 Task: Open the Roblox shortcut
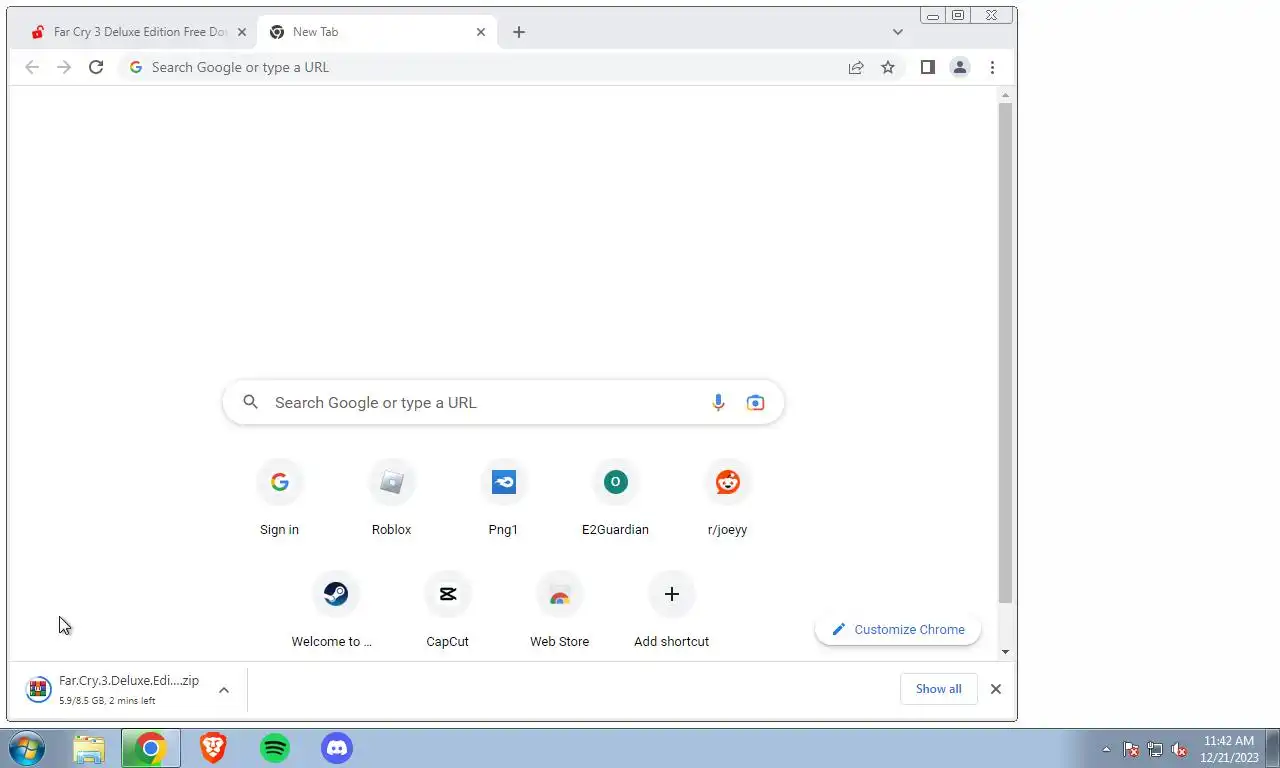(391, 498)
